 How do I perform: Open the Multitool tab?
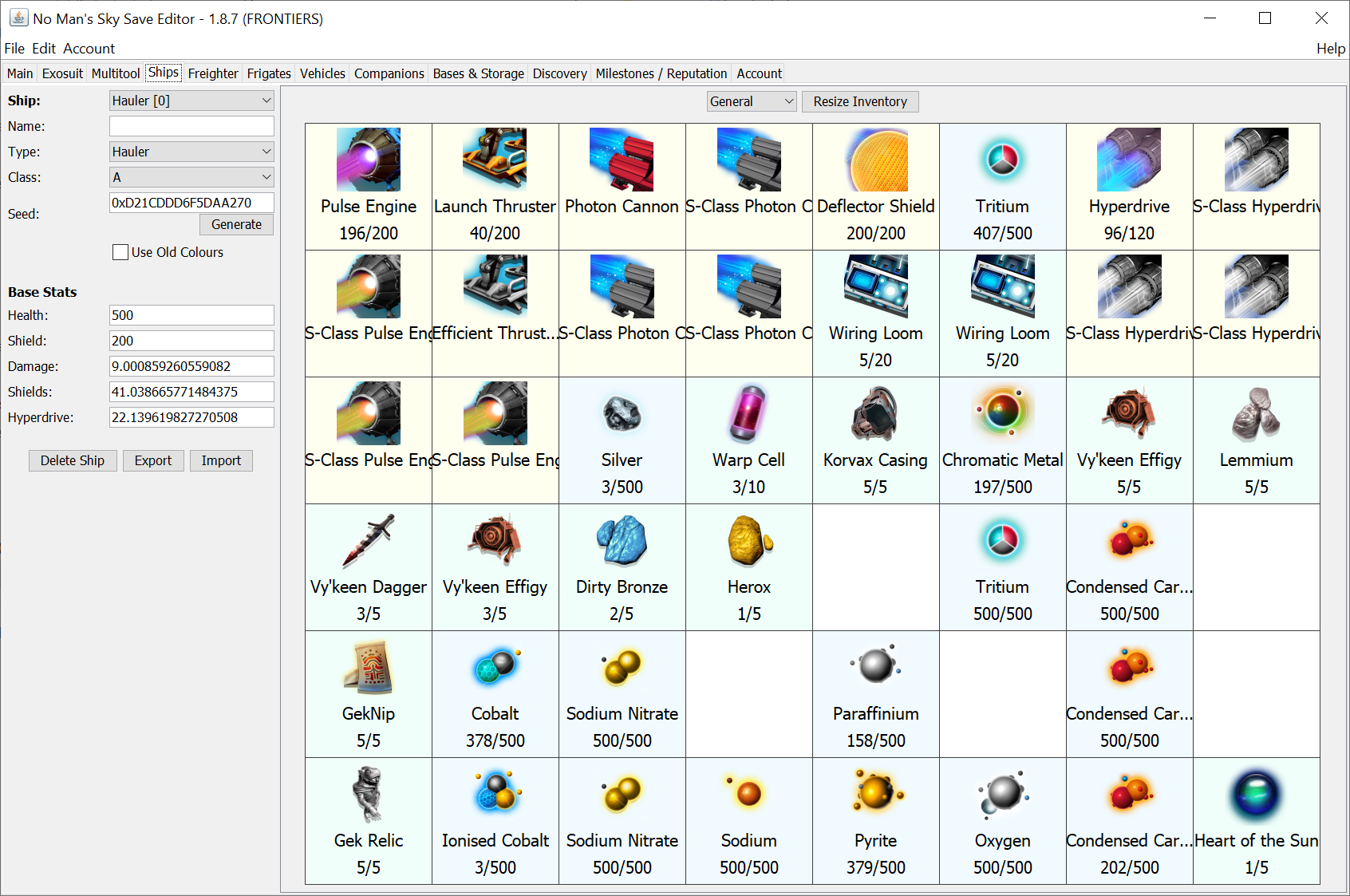(116, 73)
